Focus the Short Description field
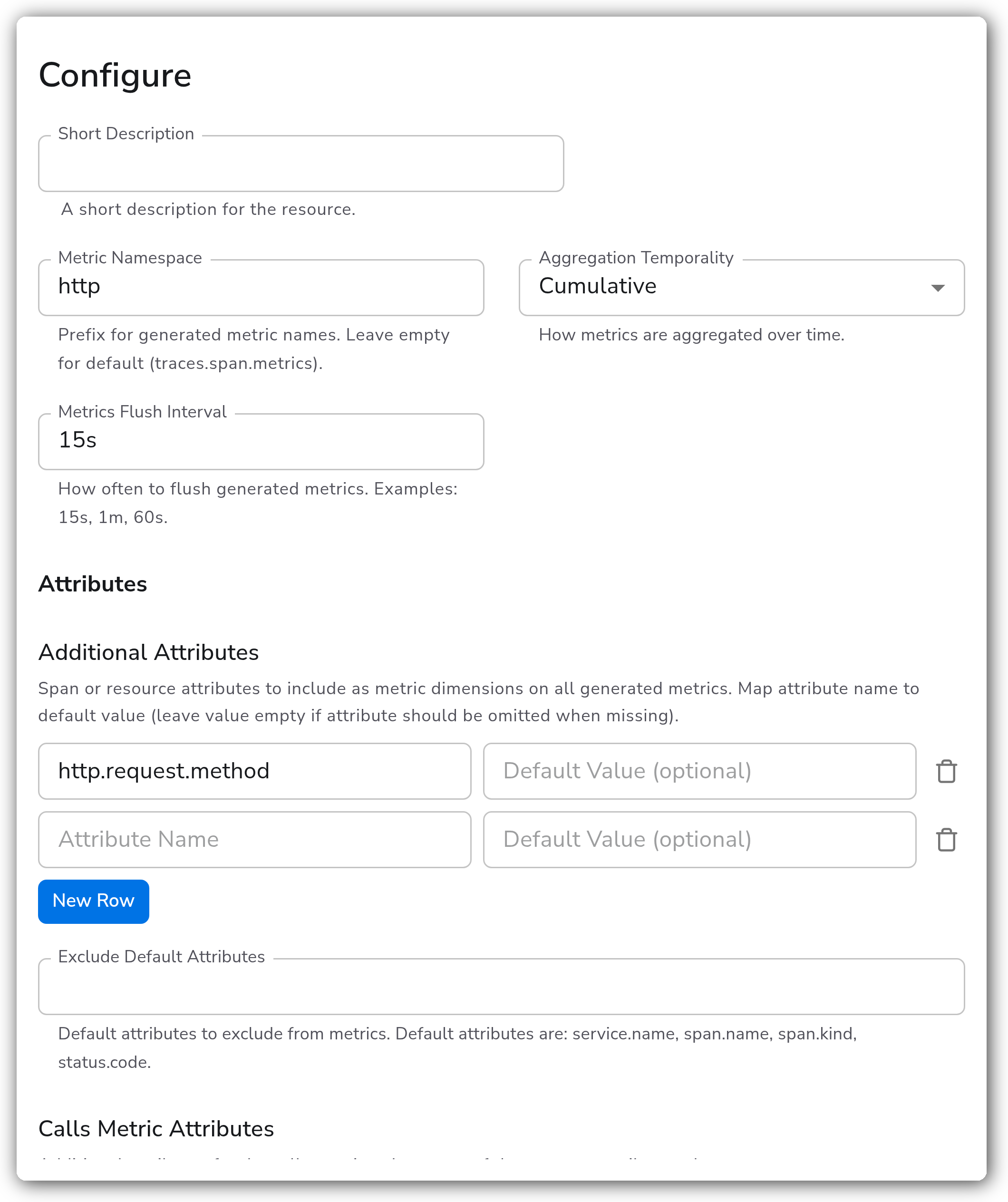Viewport: 1008px width, 1202px height. click(x=300, y=164)
